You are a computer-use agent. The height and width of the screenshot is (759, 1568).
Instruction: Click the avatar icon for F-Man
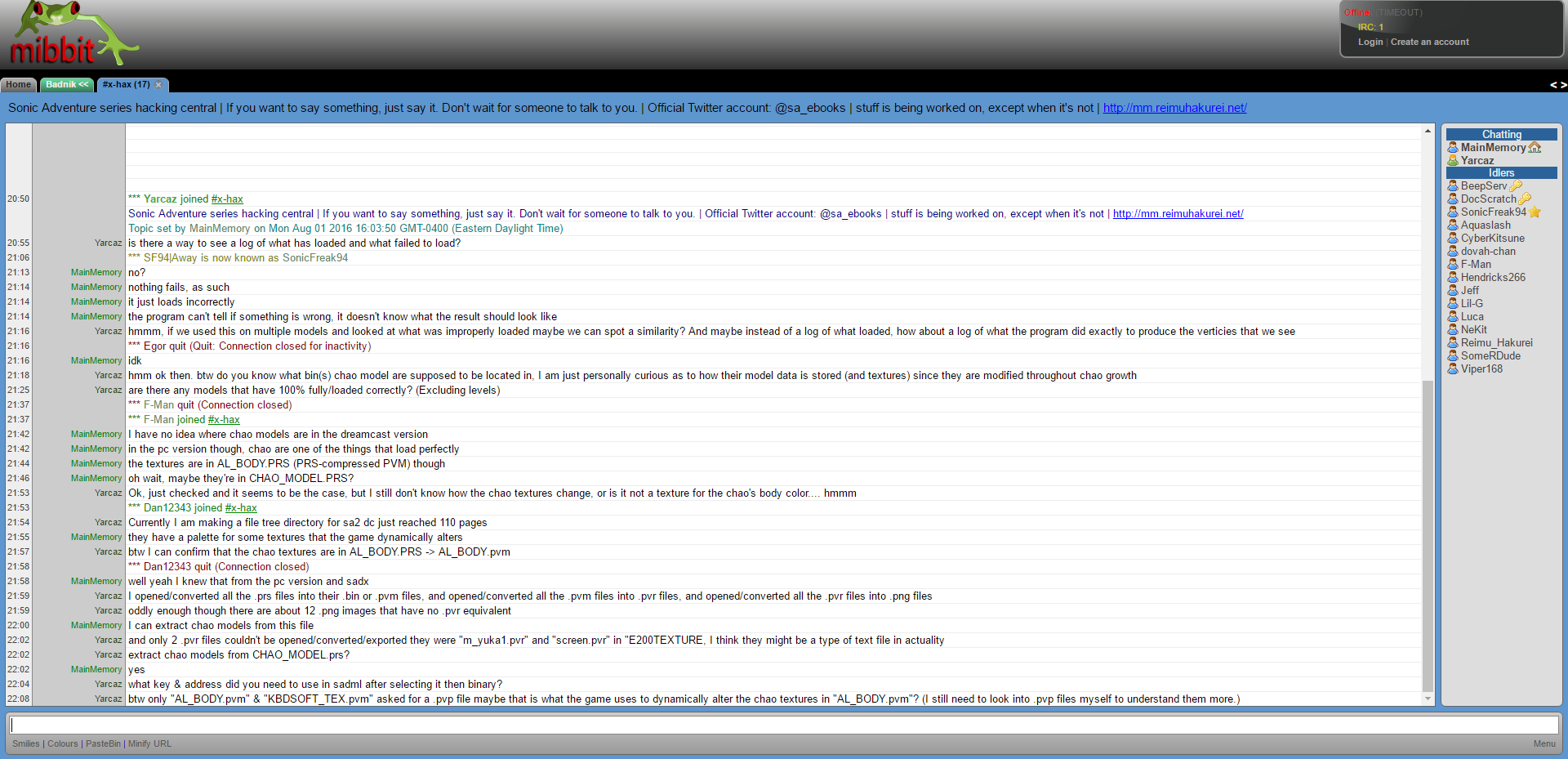(x=1453, y=265)
